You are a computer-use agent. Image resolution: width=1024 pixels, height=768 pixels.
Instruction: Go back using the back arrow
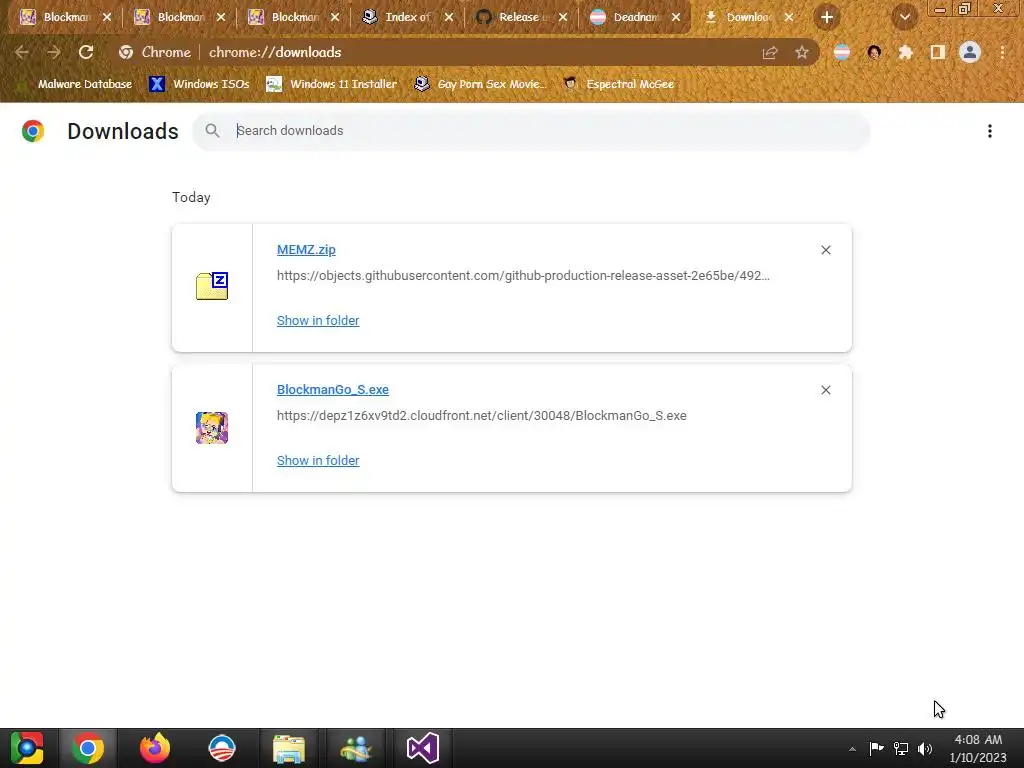tap(22, 52)
